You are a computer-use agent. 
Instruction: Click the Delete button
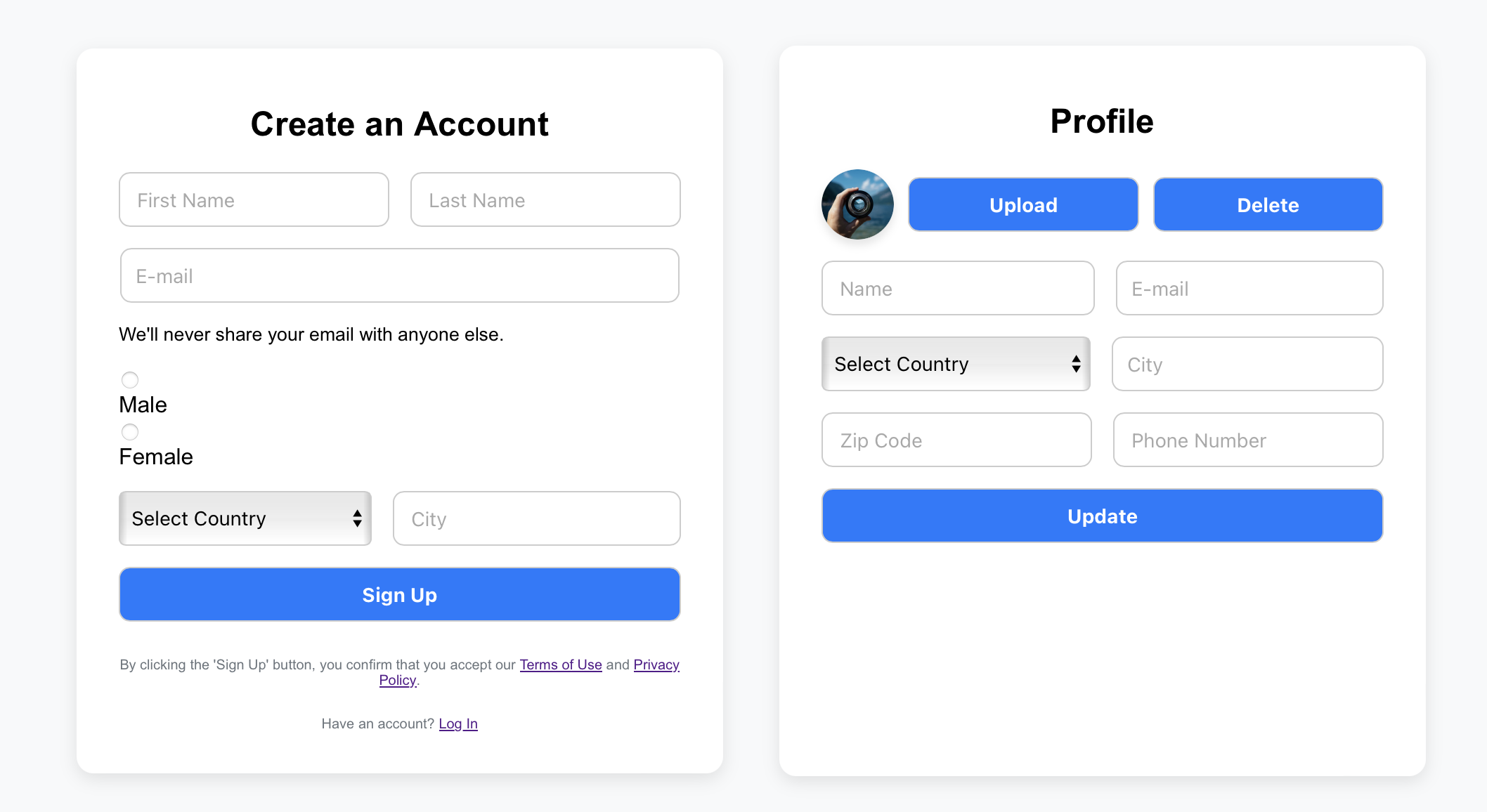point(1268,204)
